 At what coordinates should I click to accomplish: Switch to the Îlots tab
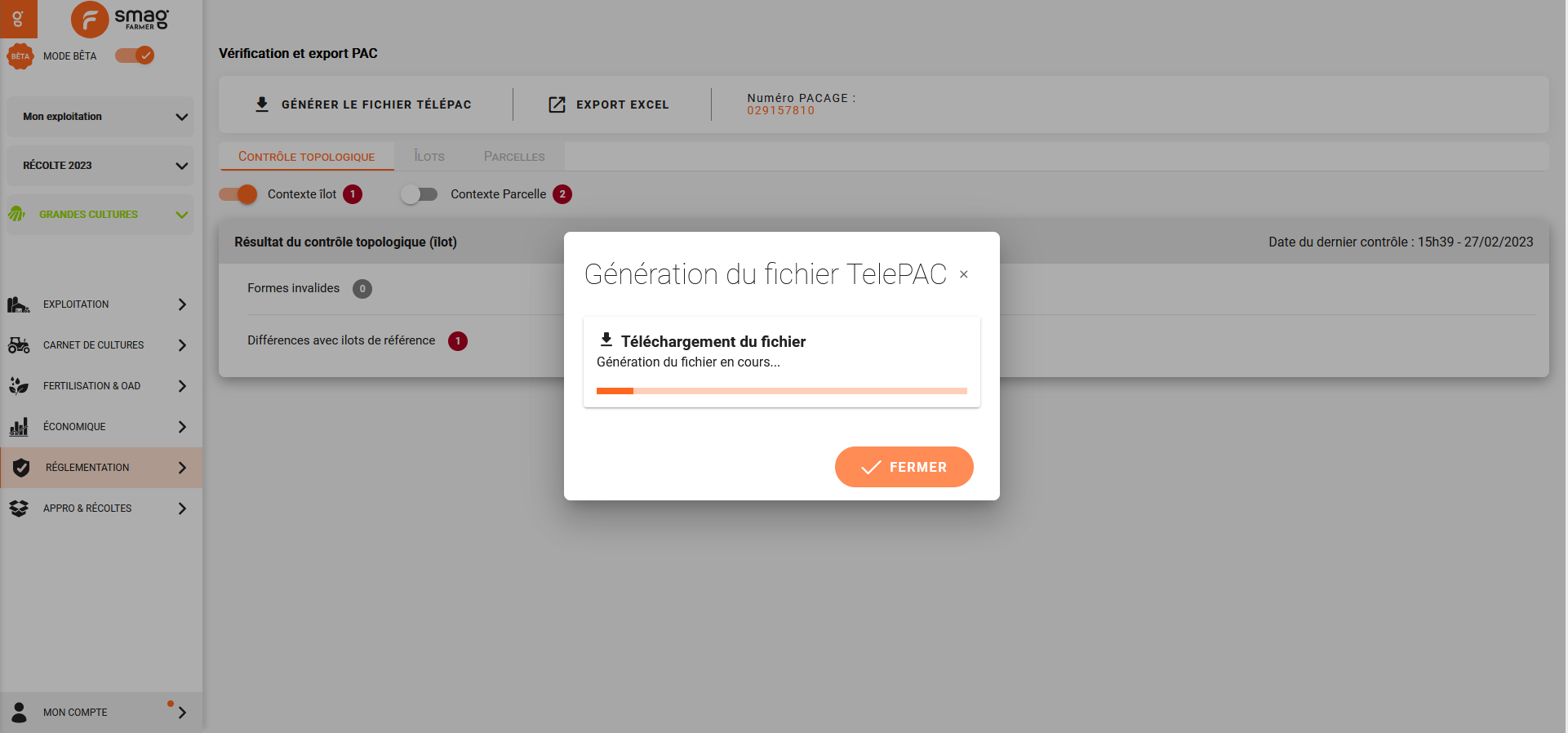click(x=429, y=157)
